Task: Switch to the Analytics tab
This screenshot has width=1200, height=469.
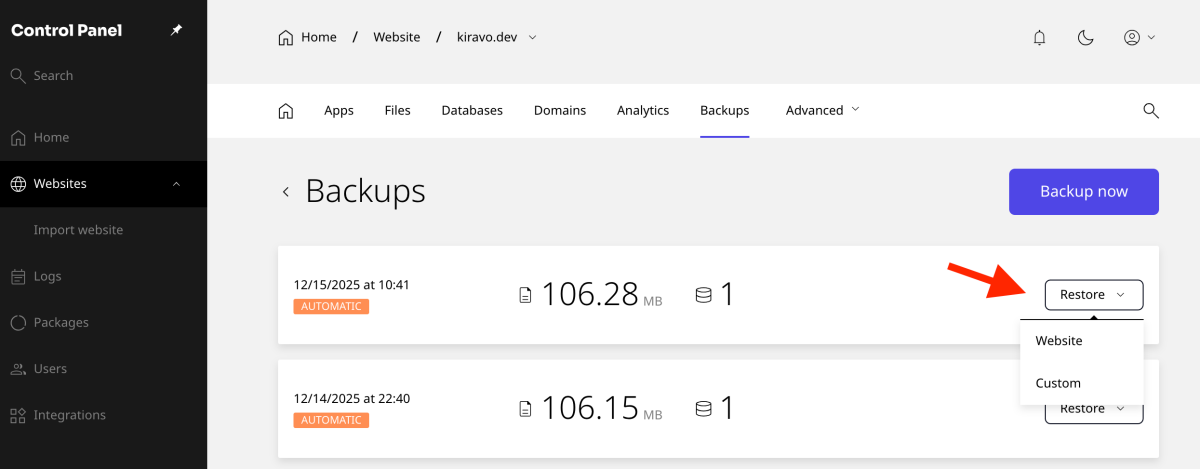Action: coord(643,111)
